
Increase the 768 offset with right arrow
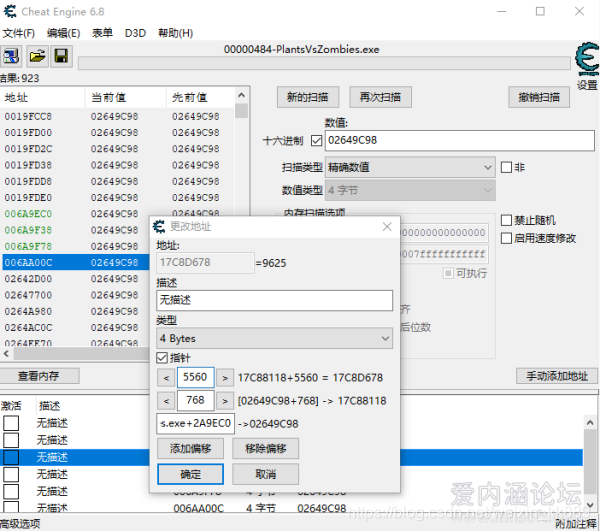225,401
